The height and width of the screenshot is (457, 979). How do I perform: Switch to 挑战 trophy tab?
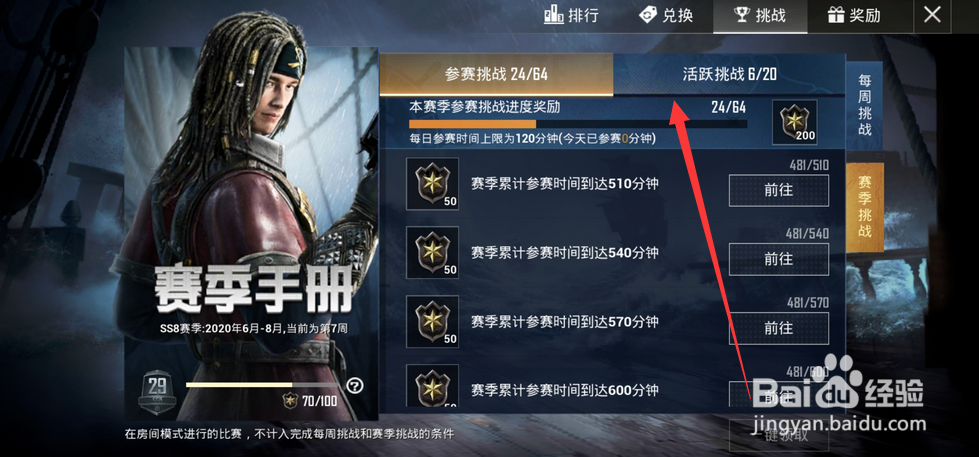760,16
